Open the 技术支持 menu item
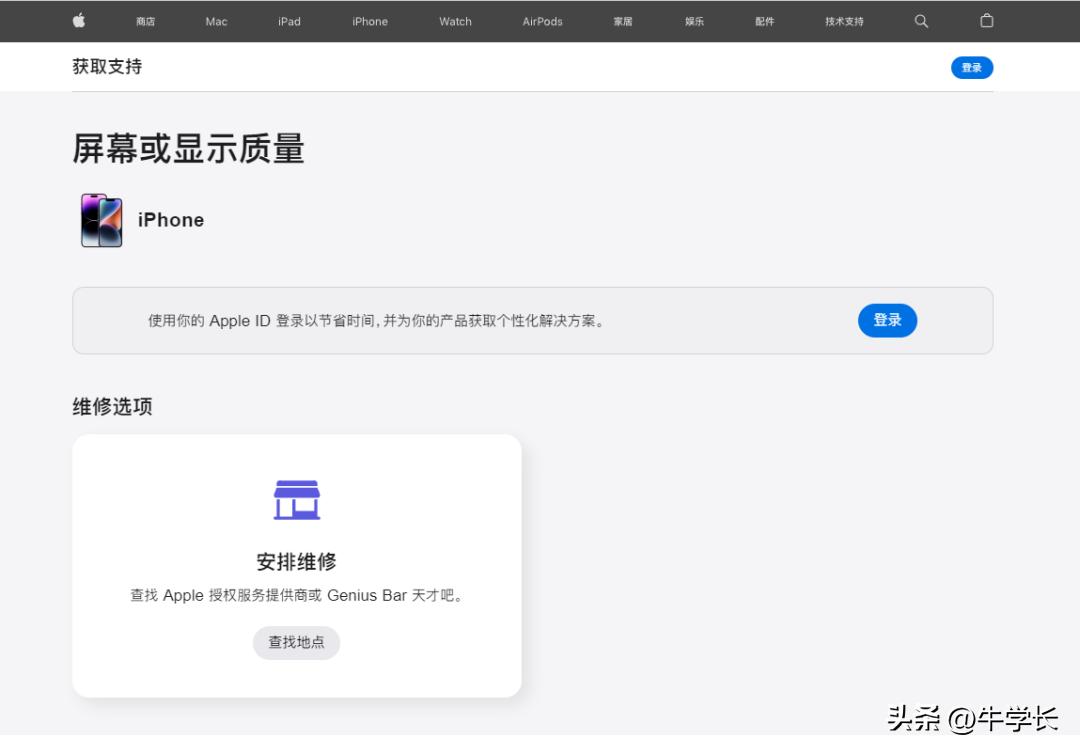Screen dimensions: 1080x754 coord(843,20)
